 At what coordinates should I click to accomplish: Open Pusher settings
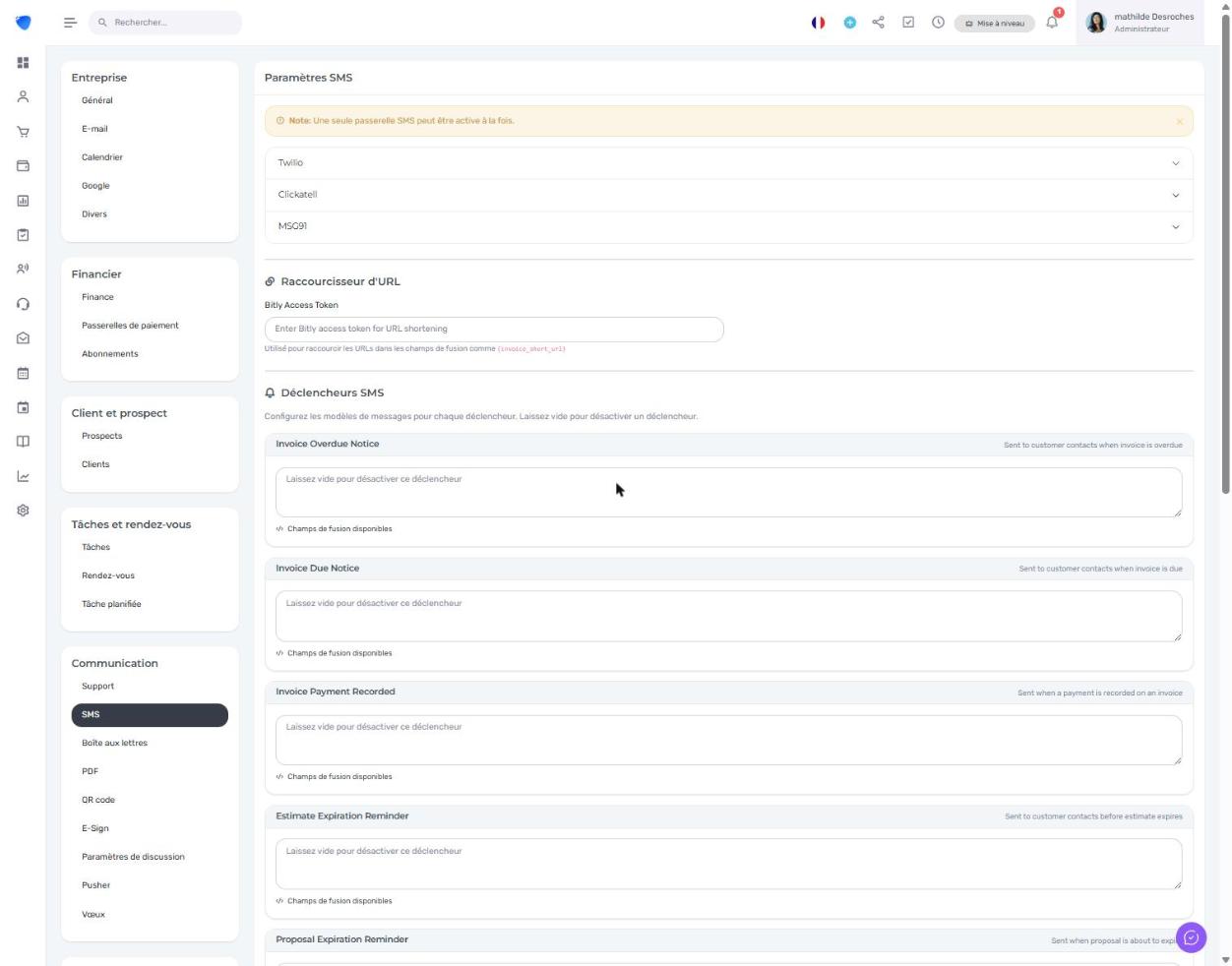[95, 886]
